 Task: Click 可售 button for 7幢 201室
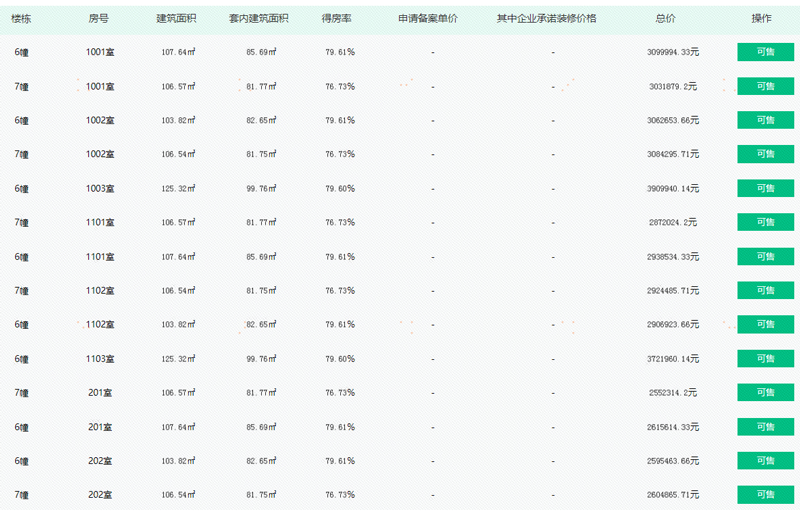[765, 393]
